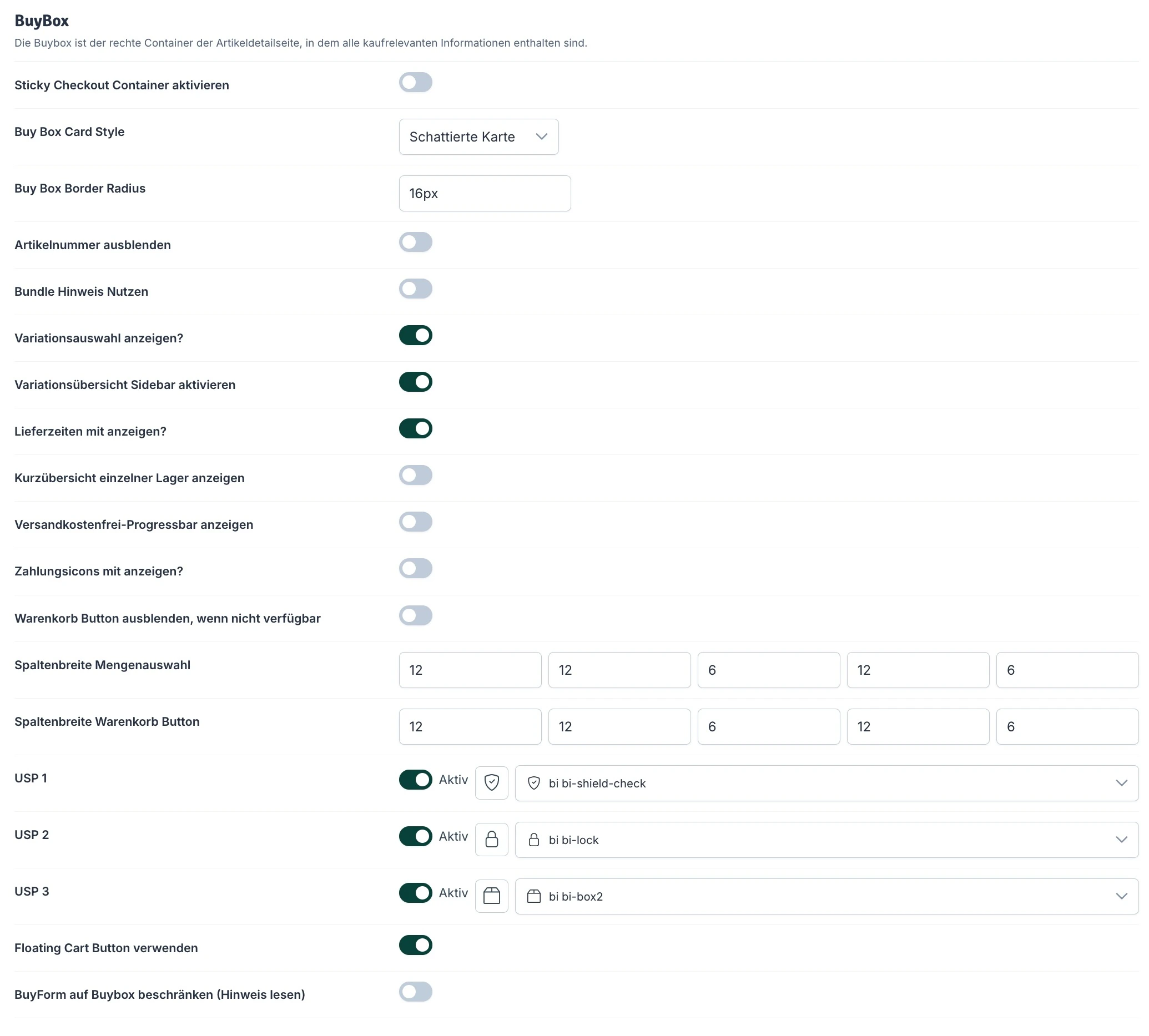Turn off Lieferzeiten mit anzeigen
Viewport: 1149px width, 1036px height.
coord(415,428)
